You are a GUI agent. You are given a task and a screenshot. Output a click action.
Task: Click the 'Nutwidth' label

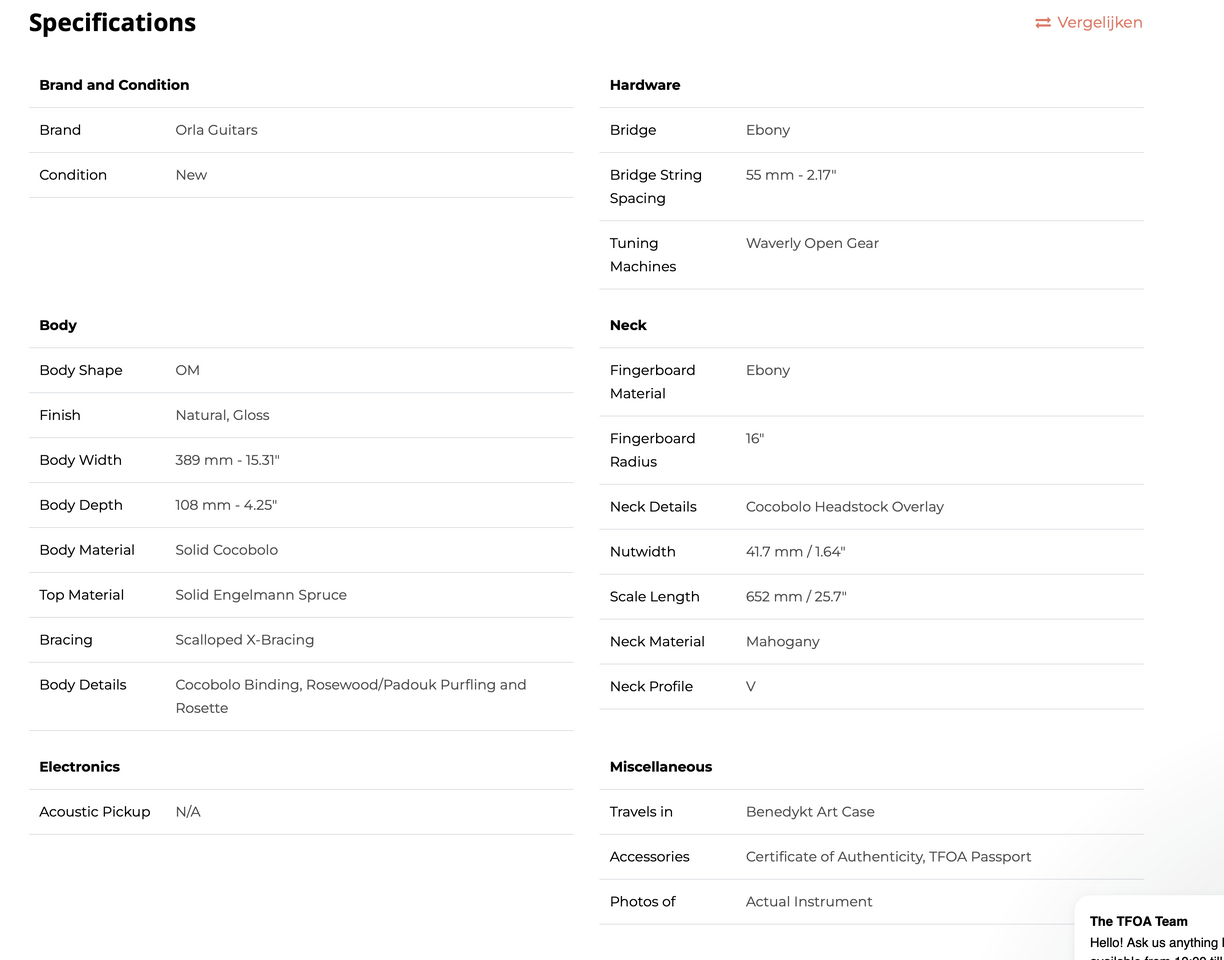(643, 552)
